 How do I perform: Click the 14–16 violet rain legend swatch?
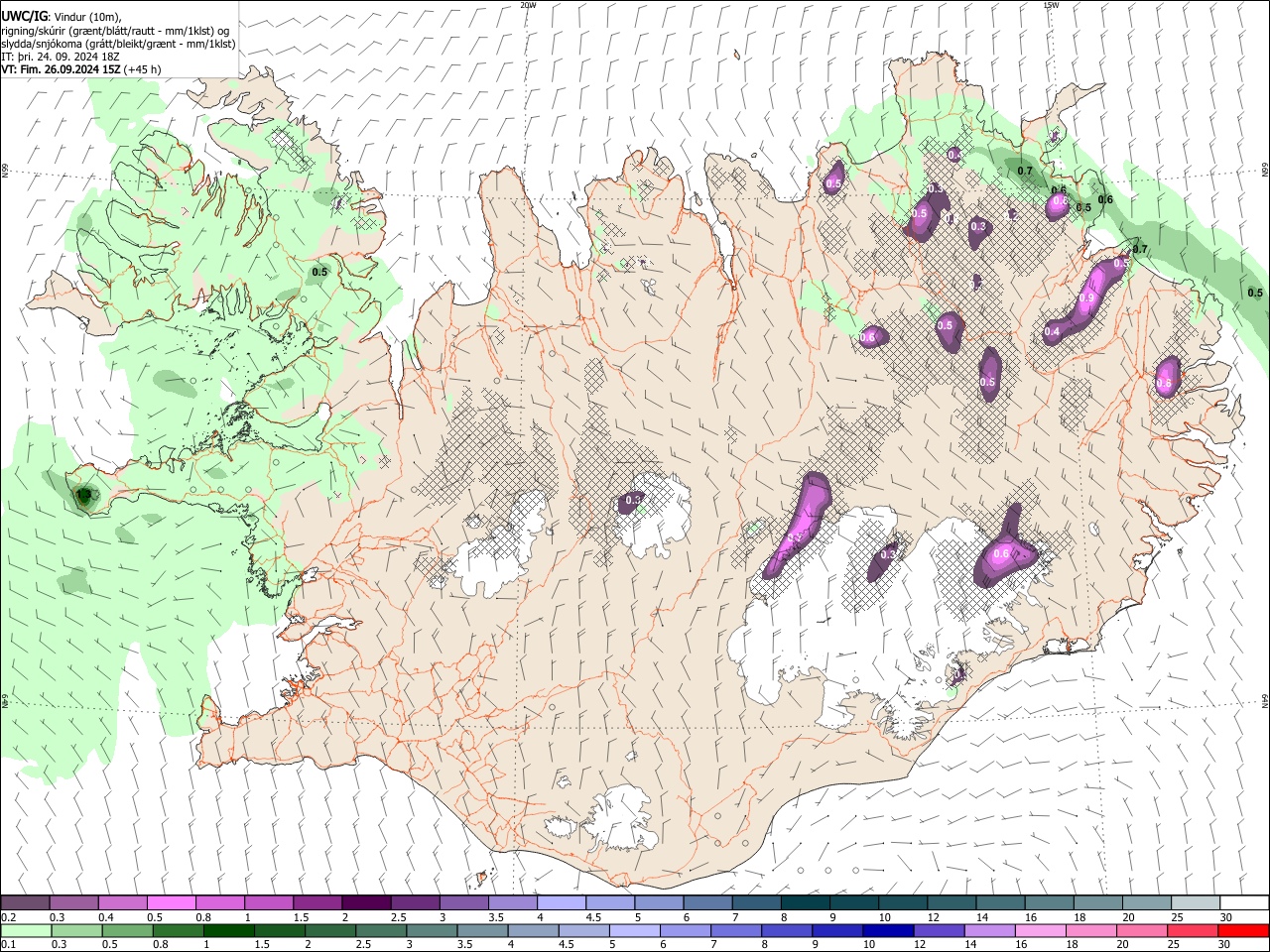coord(990,931)
